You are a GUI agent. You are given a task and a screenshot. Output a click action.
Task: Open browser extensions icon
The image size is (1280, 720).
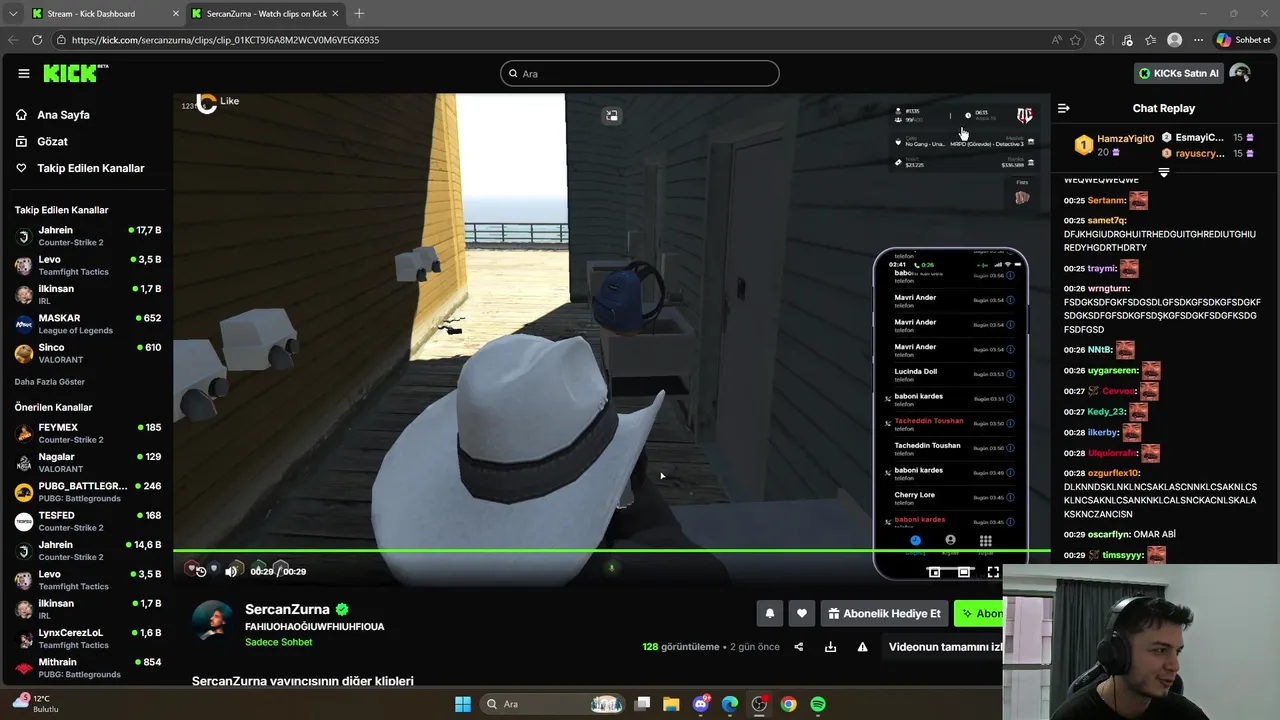1100,40
